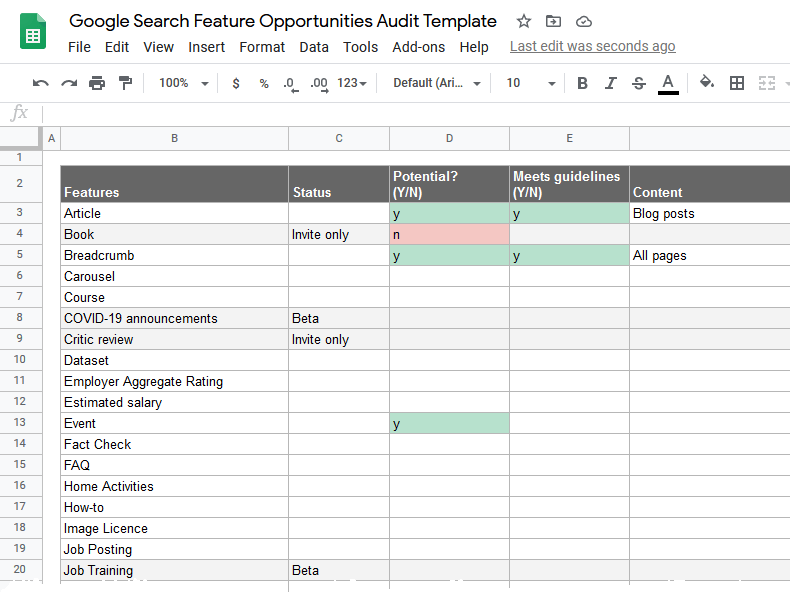Open the borders menu
The height and width of the screenshot is (605, 790).
point(737,83)
